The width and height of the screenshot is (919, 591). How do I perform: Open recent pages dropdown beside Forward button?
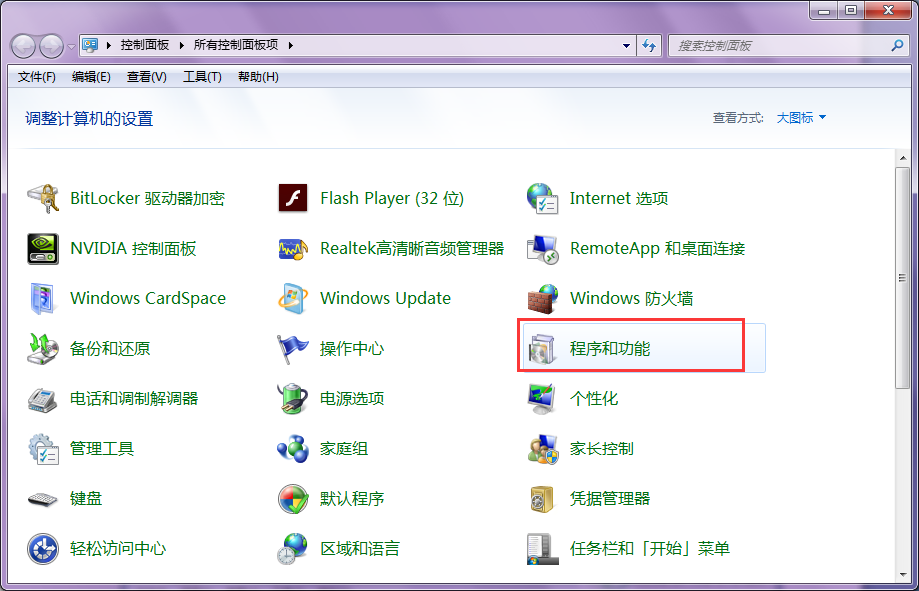pos(71,46)
